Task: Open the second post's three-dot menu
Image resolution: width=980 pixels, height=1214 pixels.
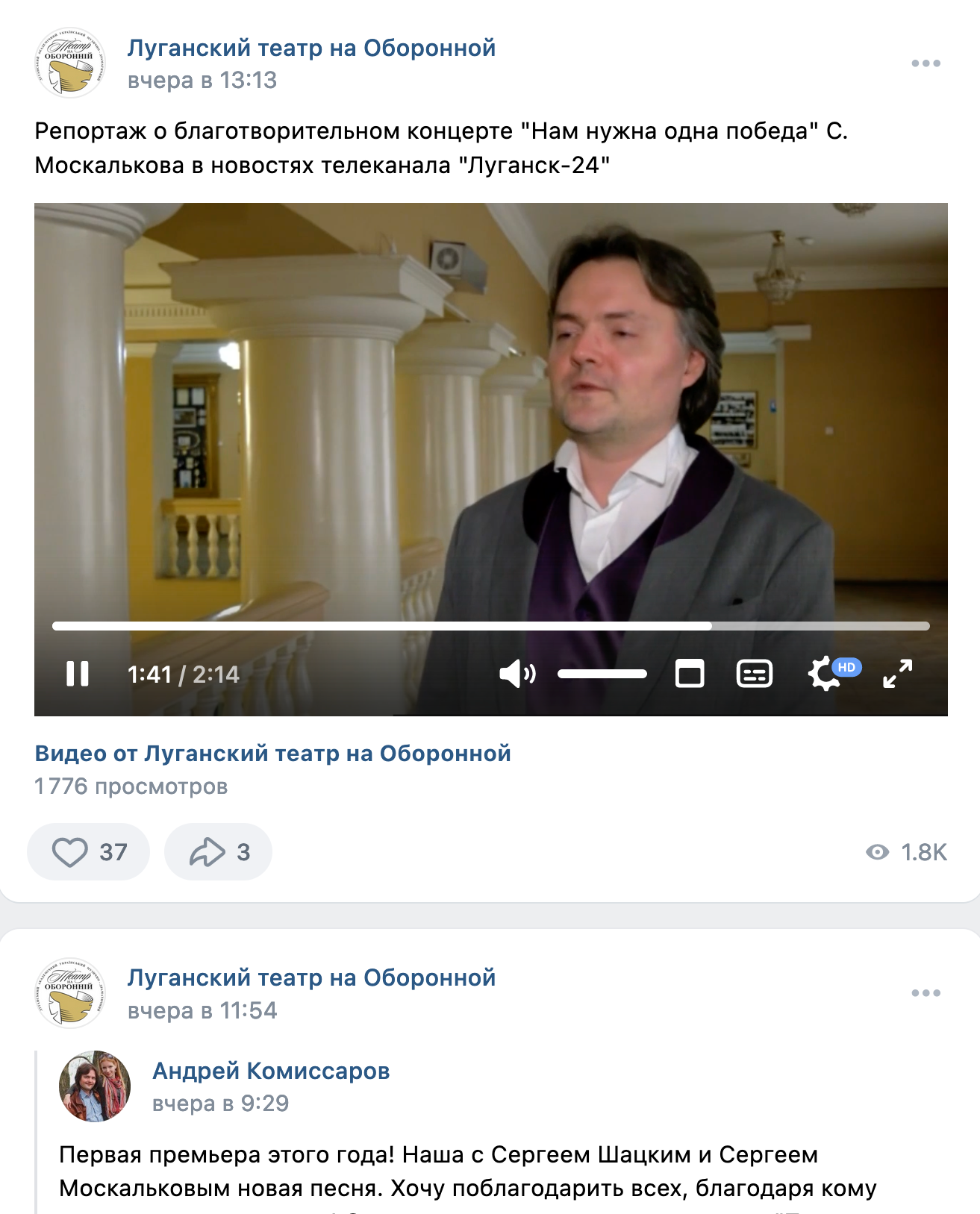Action: [926, 993]
